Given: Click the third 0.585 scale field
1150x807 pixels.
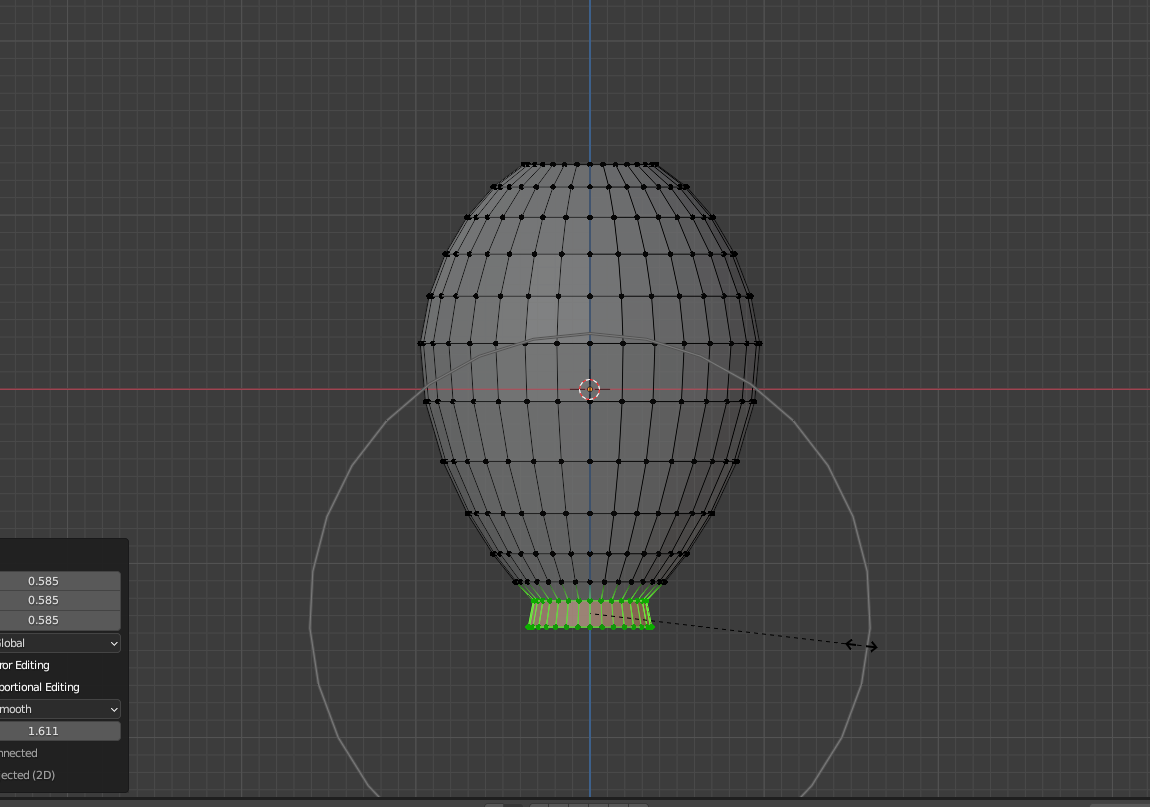Looking at the screenshot, I should 59,620.
